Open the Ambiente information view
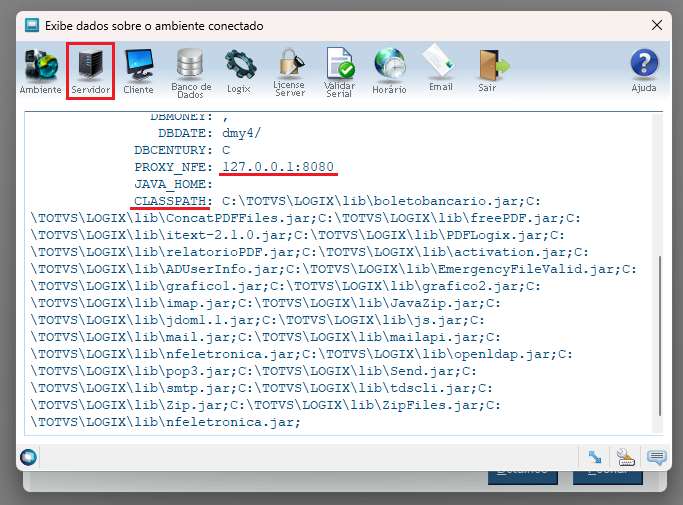Viewport: 683px width, 505px height. click(x=41, y=71)
